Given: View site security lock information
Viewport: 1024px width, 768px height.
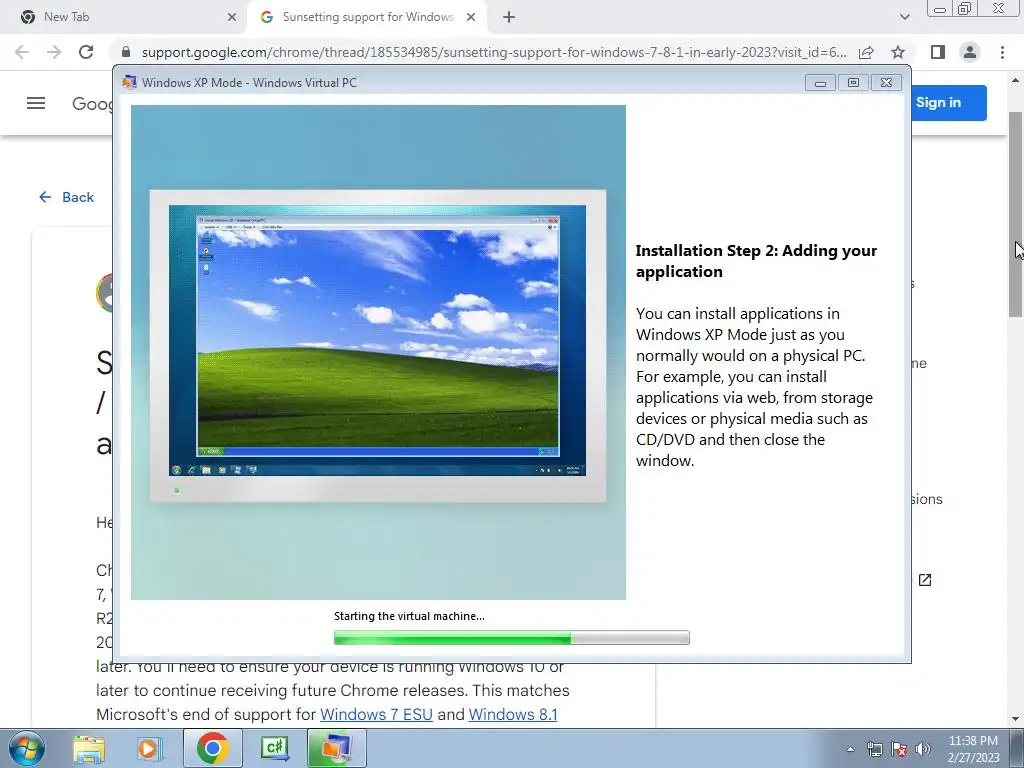Looking at the screenshot, I should (126, 52).
